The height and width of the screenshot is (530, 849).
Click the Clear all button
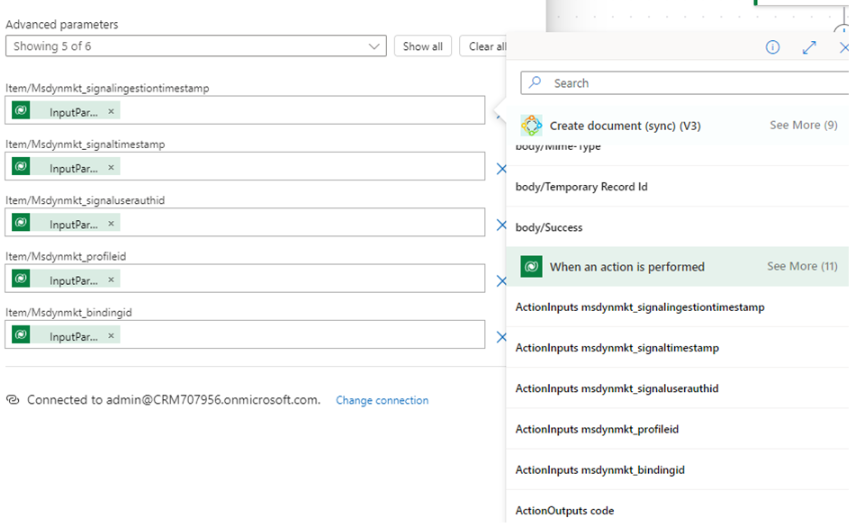click(484, 46)
